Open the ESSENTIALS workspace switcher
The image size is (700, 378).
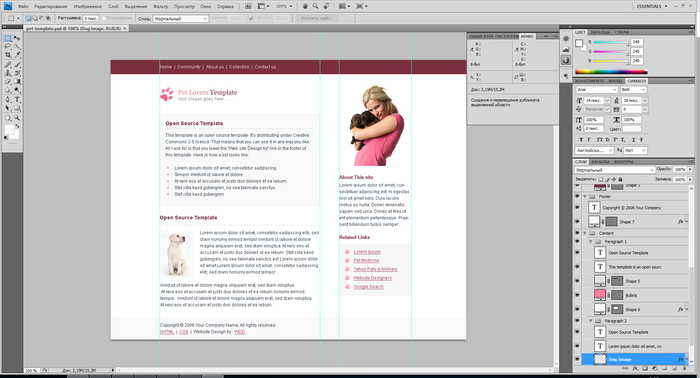pyautogui.click(x=652, y=6)
